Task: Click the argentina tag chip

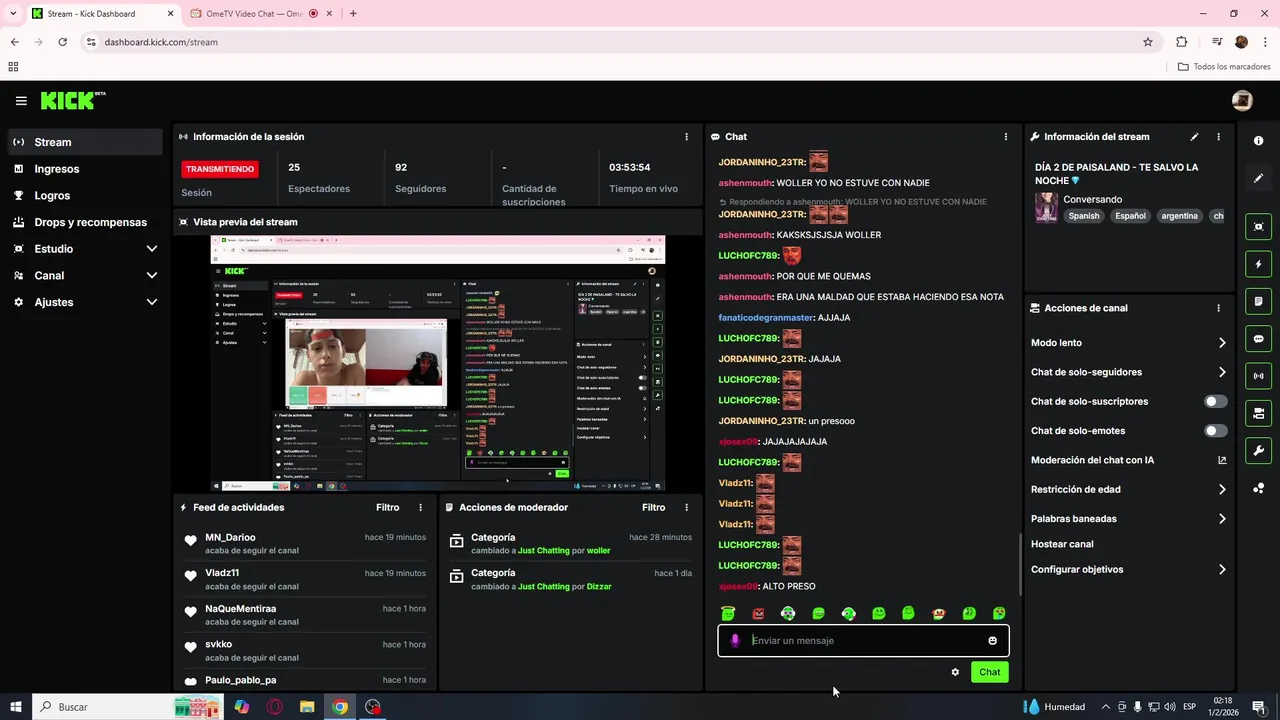Action: tap(1179, 216)
